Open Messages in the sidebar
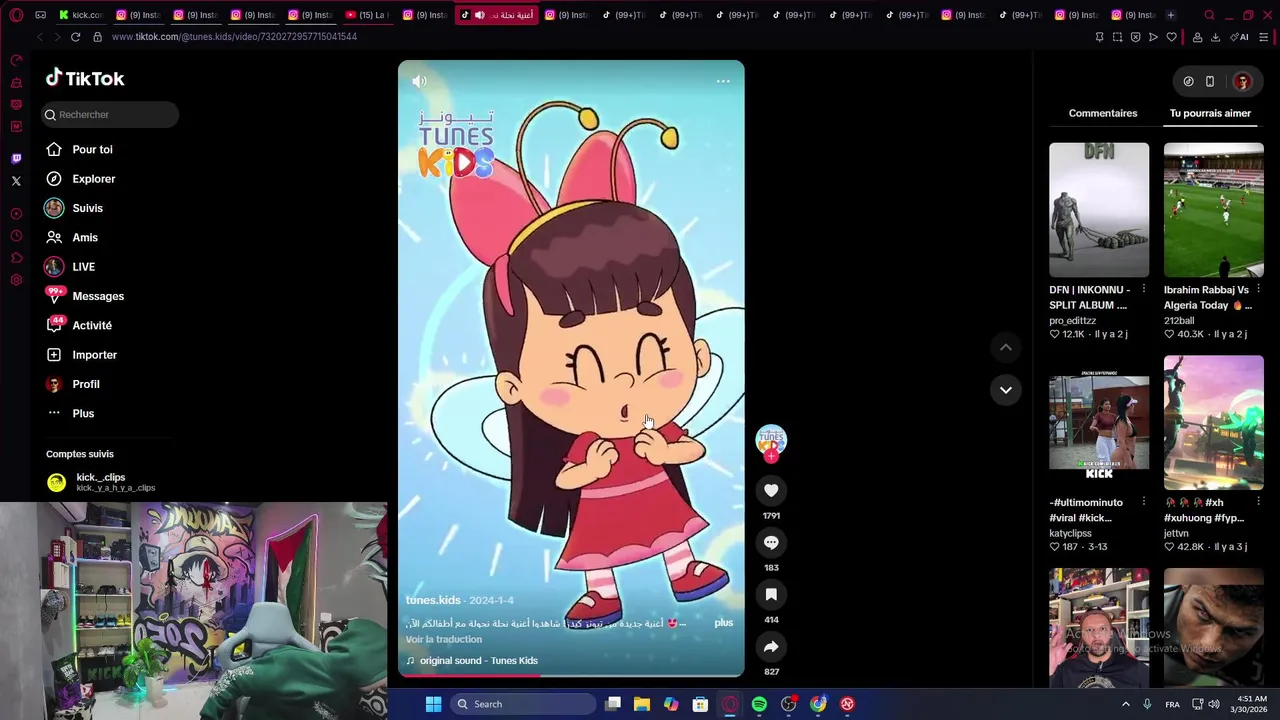 [98, 296]
